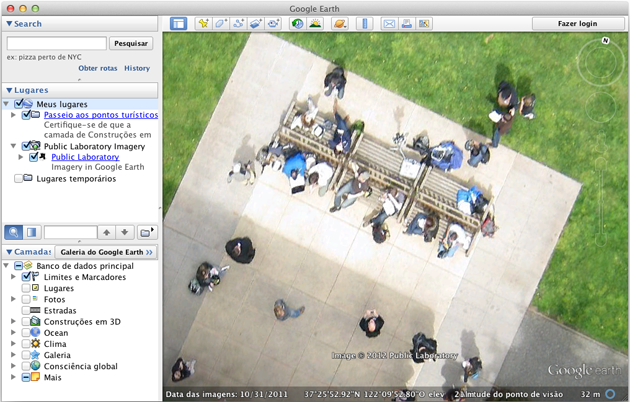Uncheck Limites e Marcadores layer
This screenshot has height=402, width=630.
click(26, 277)
